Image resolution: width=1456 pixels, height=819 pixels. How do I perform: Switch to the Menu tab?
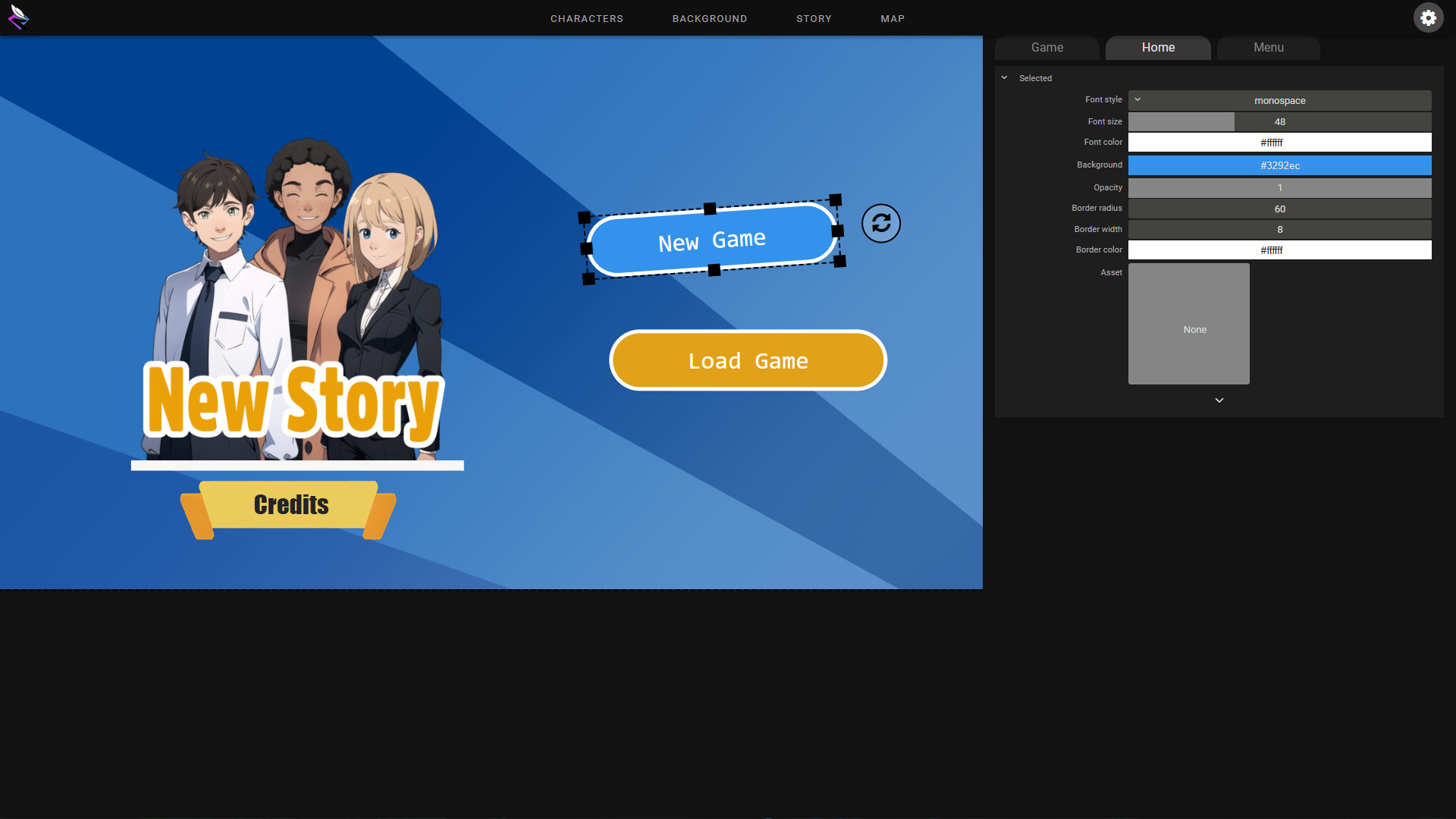(1268, 47)
